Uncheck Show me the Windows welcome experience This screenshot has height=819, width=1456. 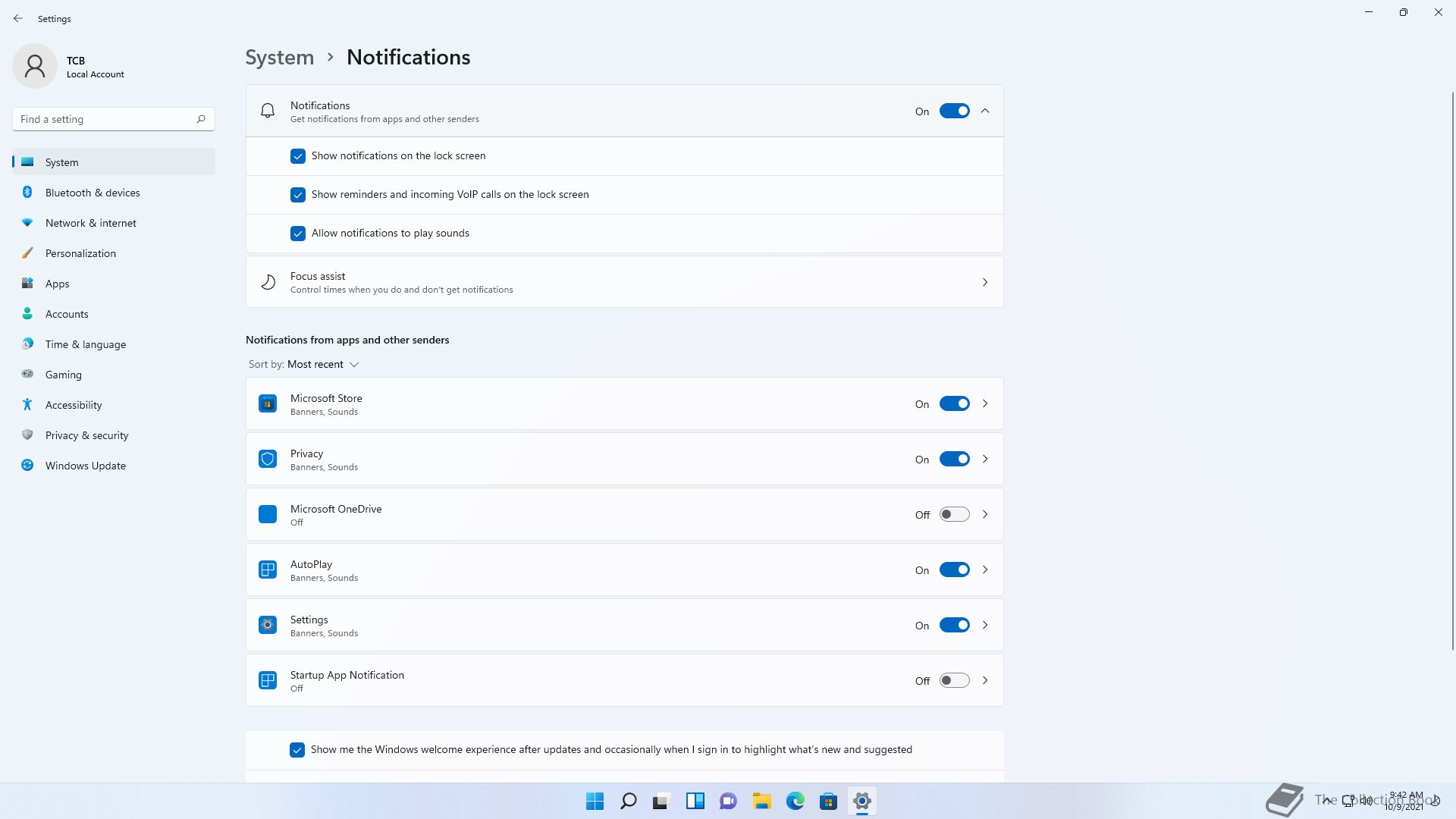pyautogui.click(x=297, y=750)
